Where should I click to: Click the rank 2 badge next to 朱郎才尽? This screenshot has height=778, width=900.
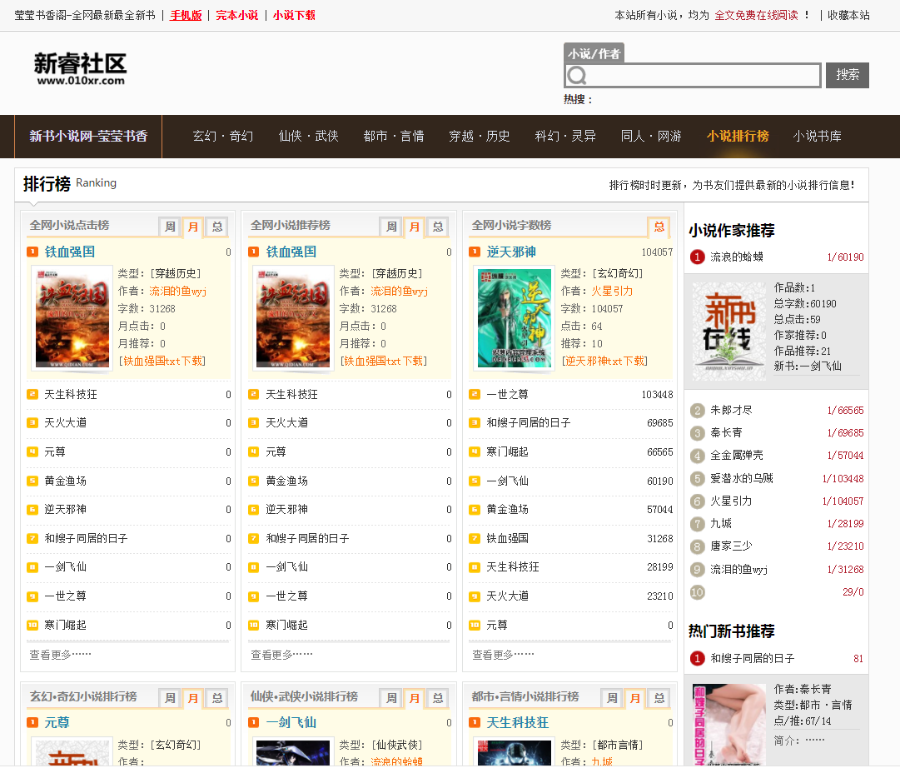pyautogui.click(x=697, y=411)
